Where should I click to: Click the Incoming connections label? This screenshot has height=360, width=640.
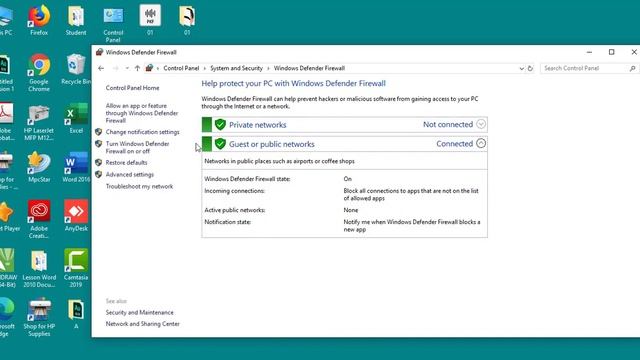point(234,191)
